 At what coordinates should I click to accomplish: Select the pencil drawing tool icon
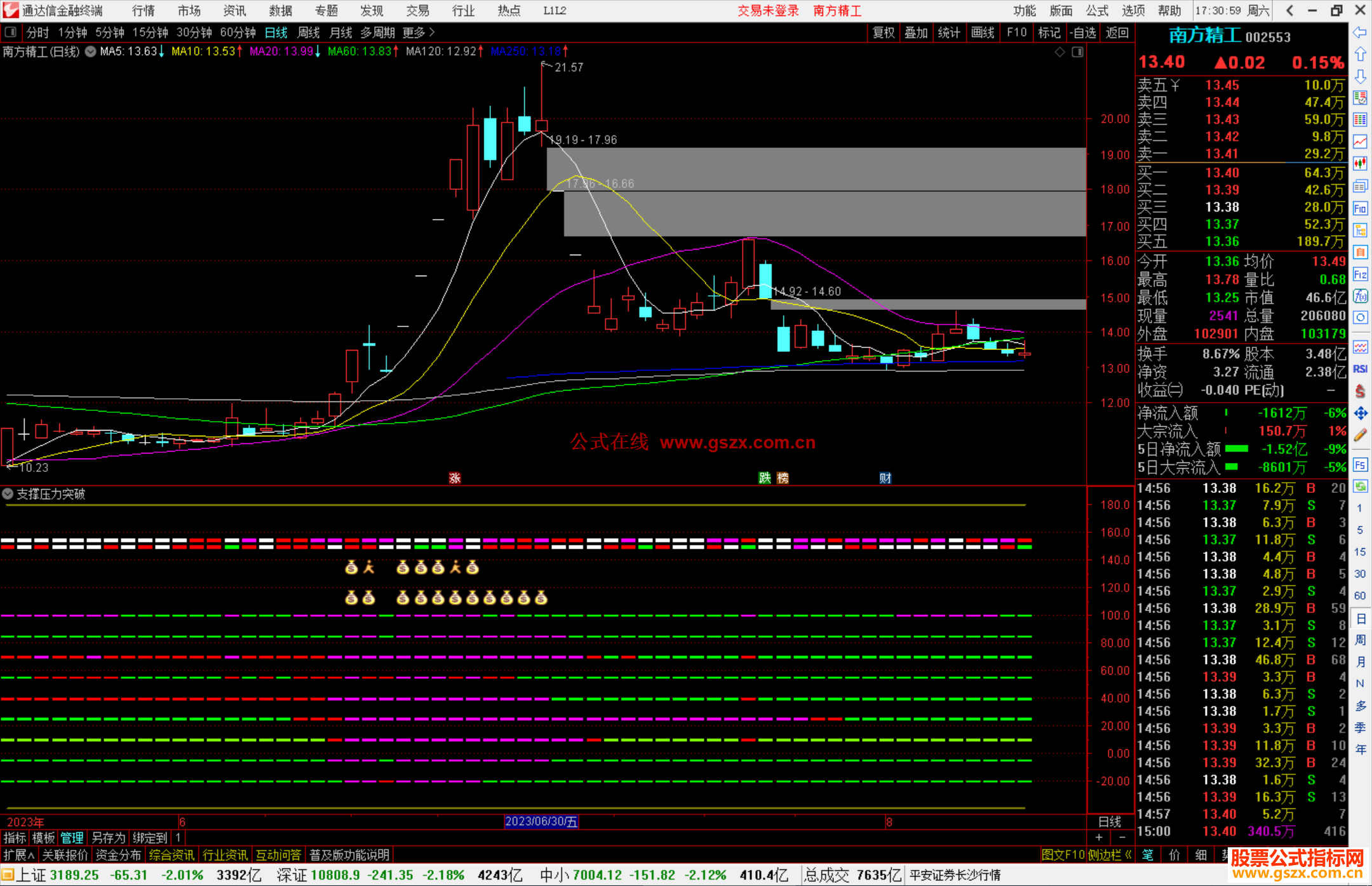(1360, 435)
